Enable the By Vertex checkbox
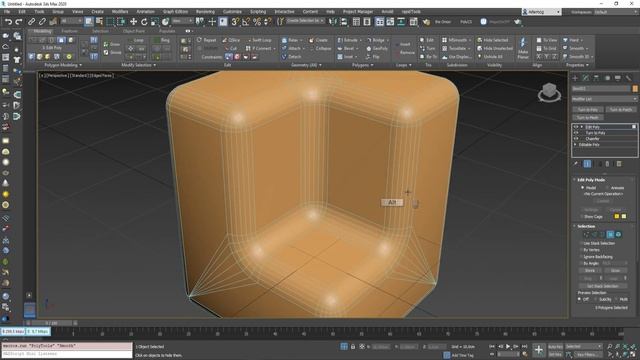Viewport: 640px width, 360px height. pos(582,250)
